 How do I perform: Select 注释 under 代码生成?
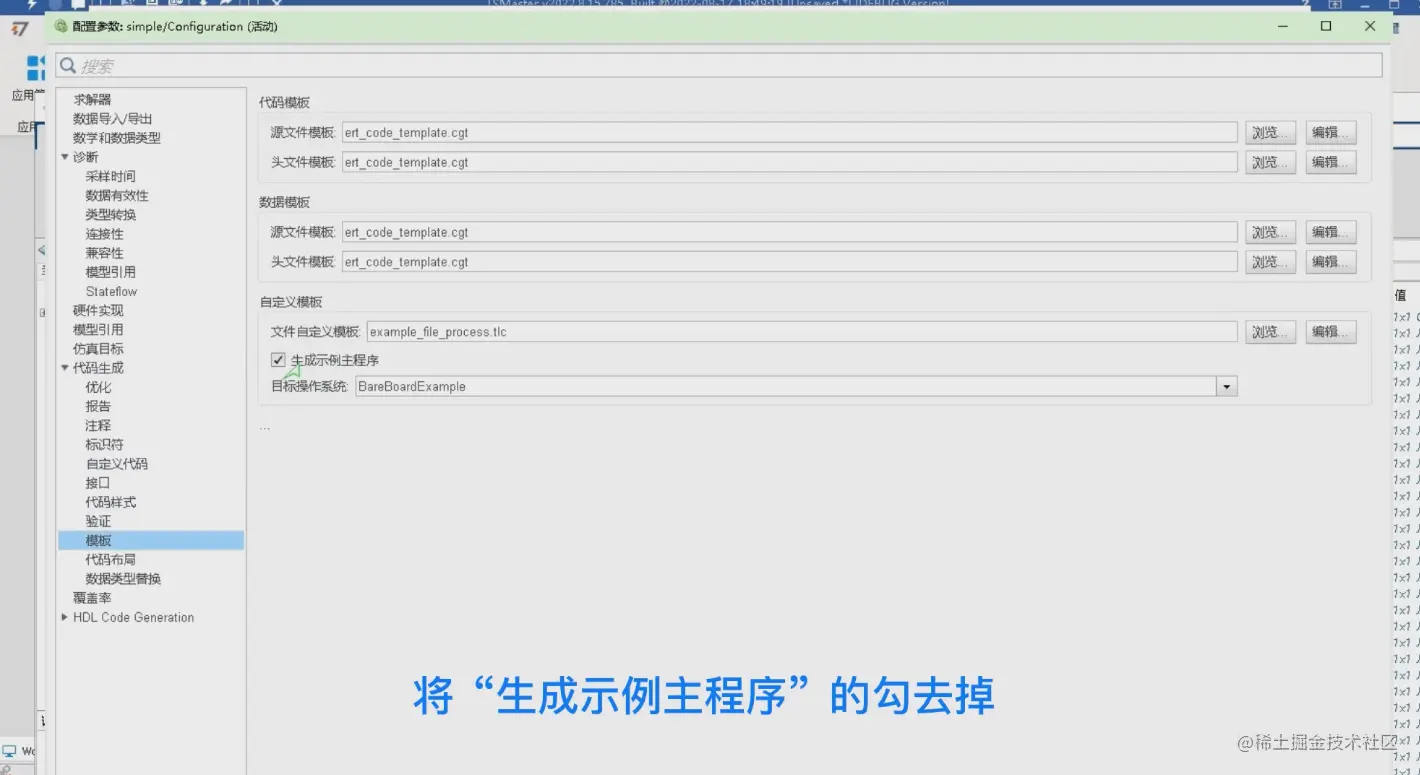pyautogui.click(x=98, y=425)
